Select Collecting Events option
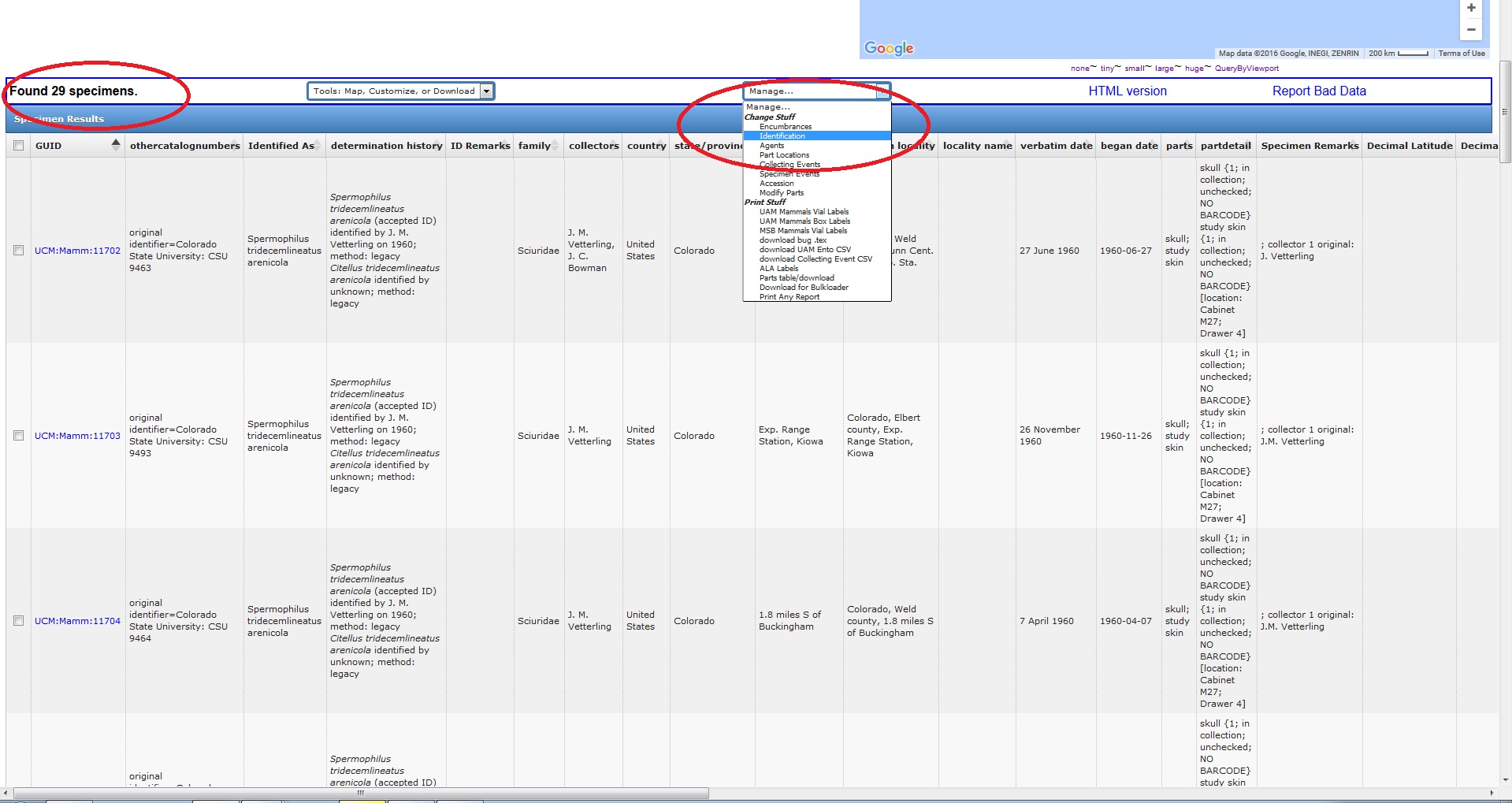The height and width of the screenshot is (803, 1512). coord(789,165)
